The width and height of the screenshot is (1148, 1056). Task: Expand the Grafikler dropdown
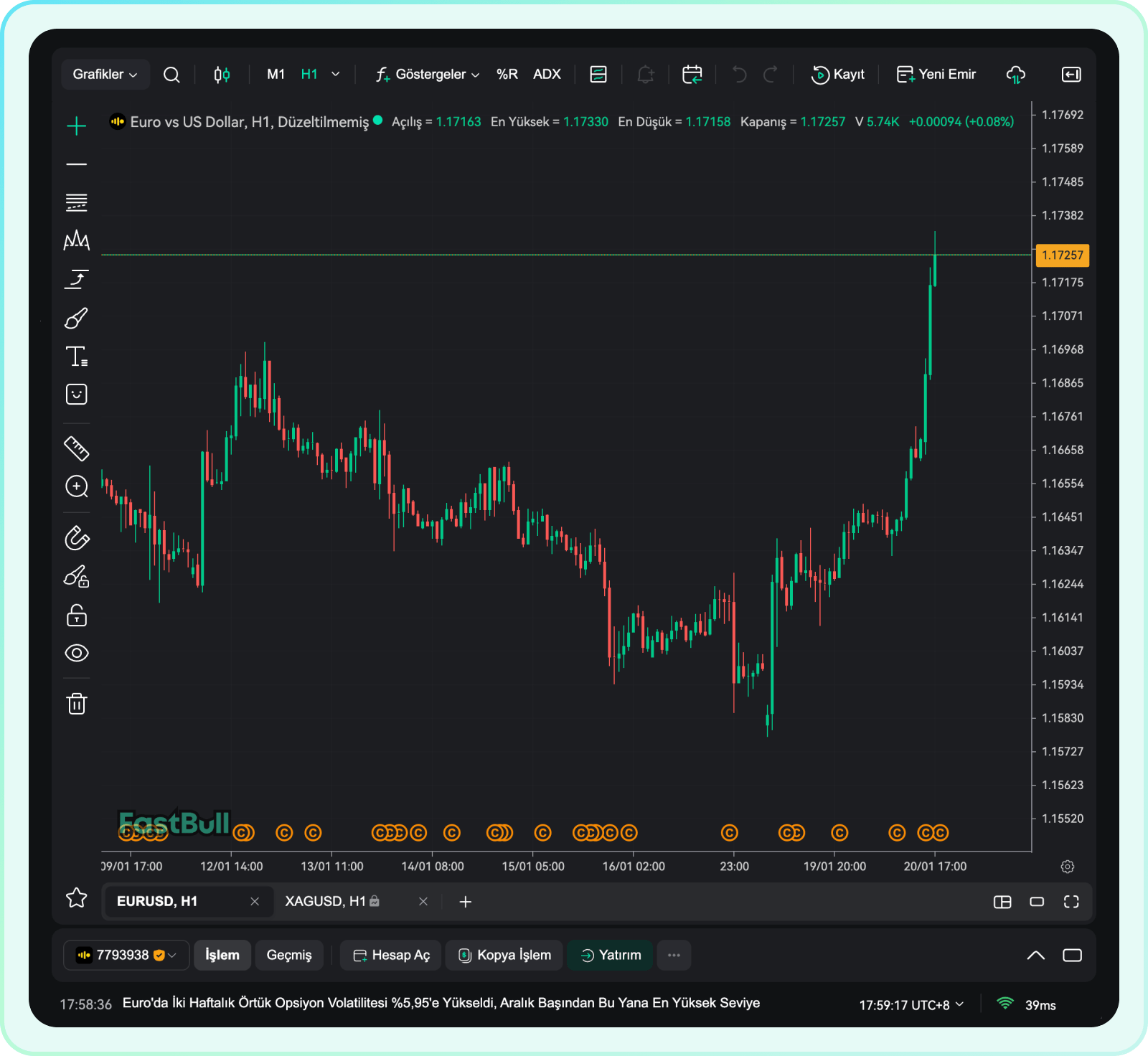105,75
